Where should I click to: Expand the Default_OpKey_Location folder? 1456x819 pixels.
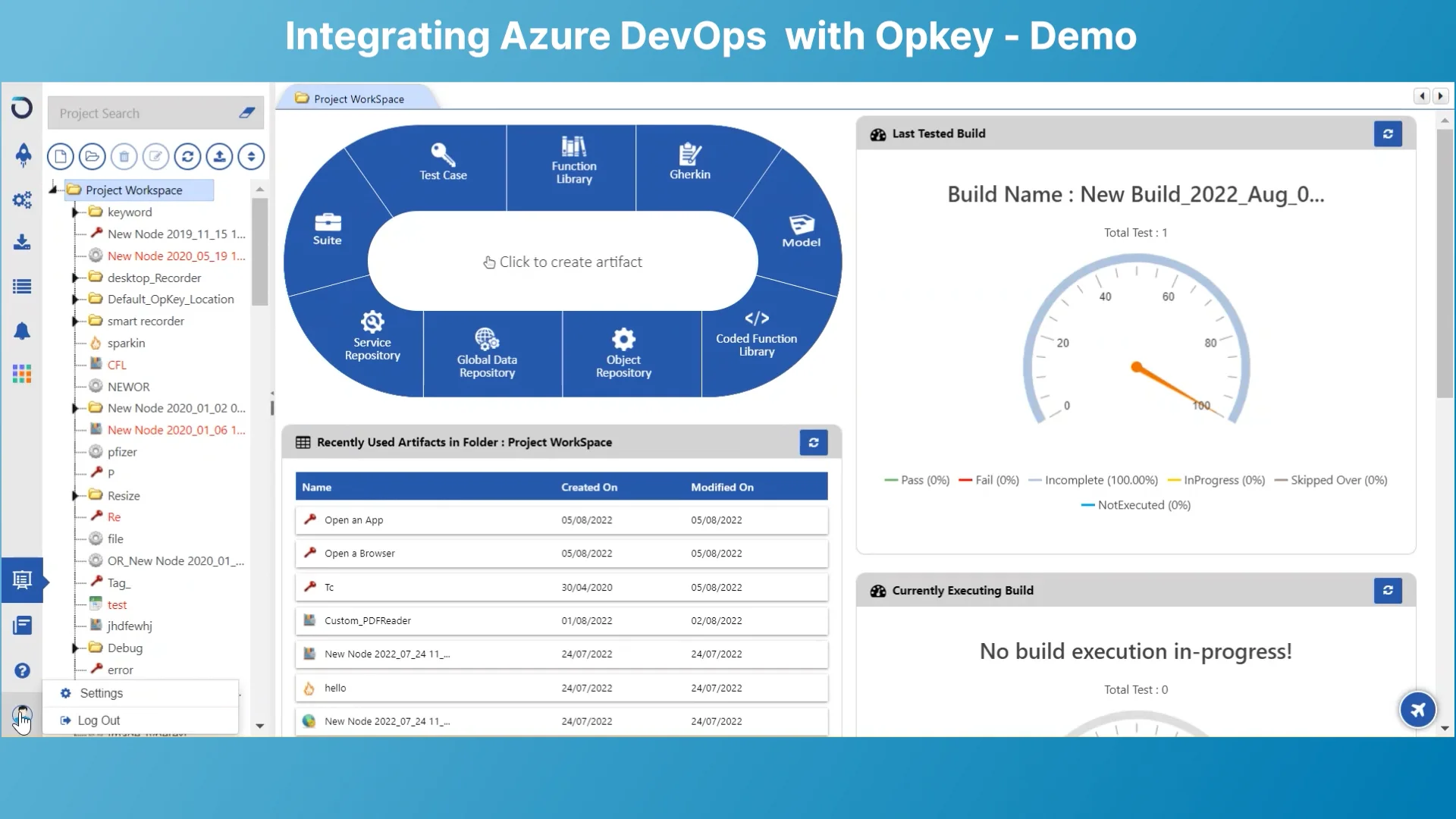click(75, 300)
